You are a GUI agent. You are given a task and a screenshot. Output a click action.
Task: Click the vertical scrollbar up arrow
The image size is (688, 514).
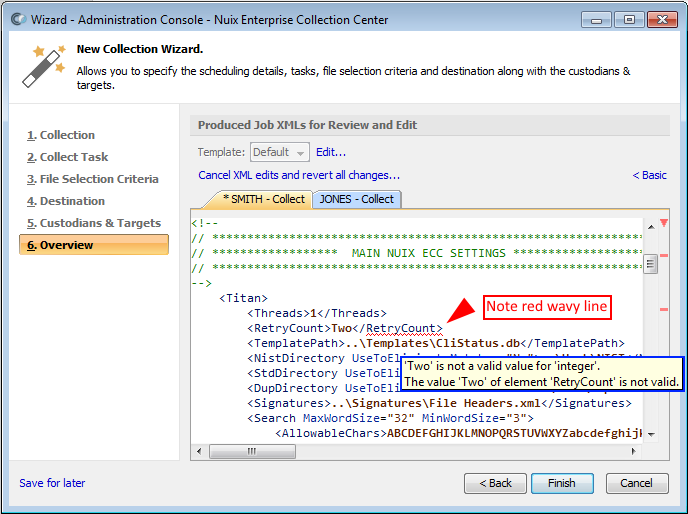tap(651, 227)
